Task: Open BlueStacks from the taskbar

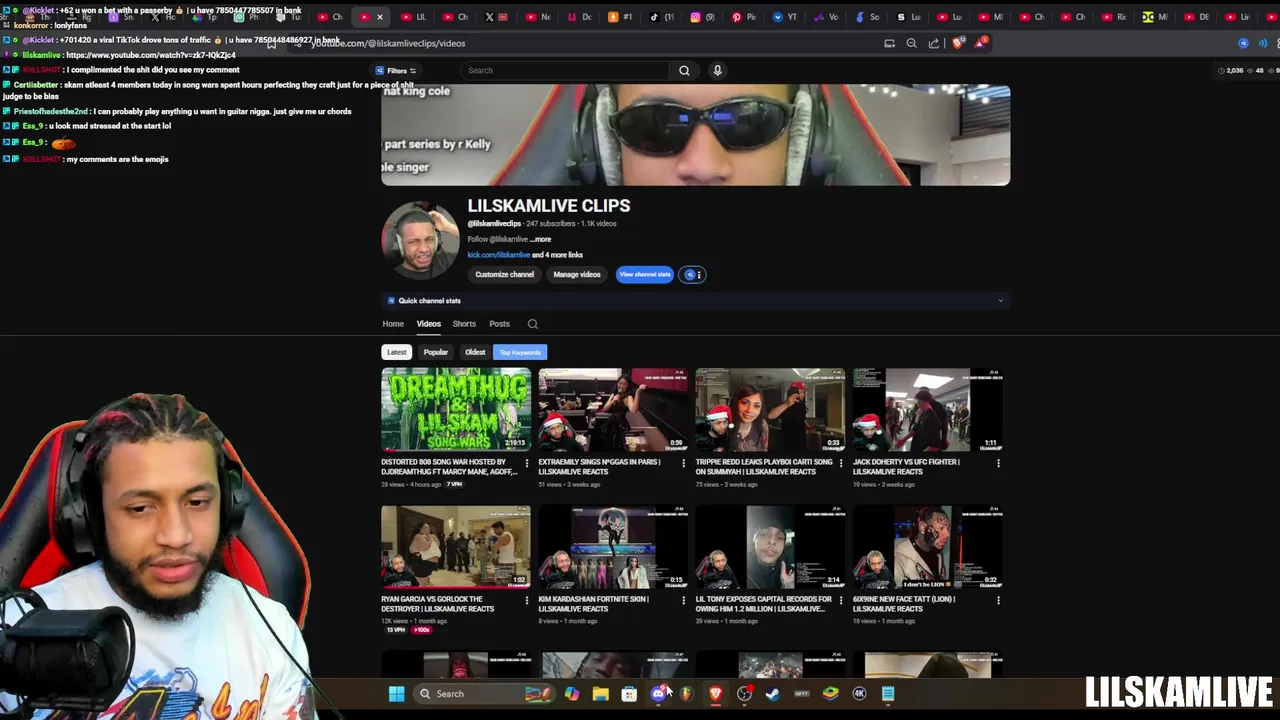Action: (830, 694)
